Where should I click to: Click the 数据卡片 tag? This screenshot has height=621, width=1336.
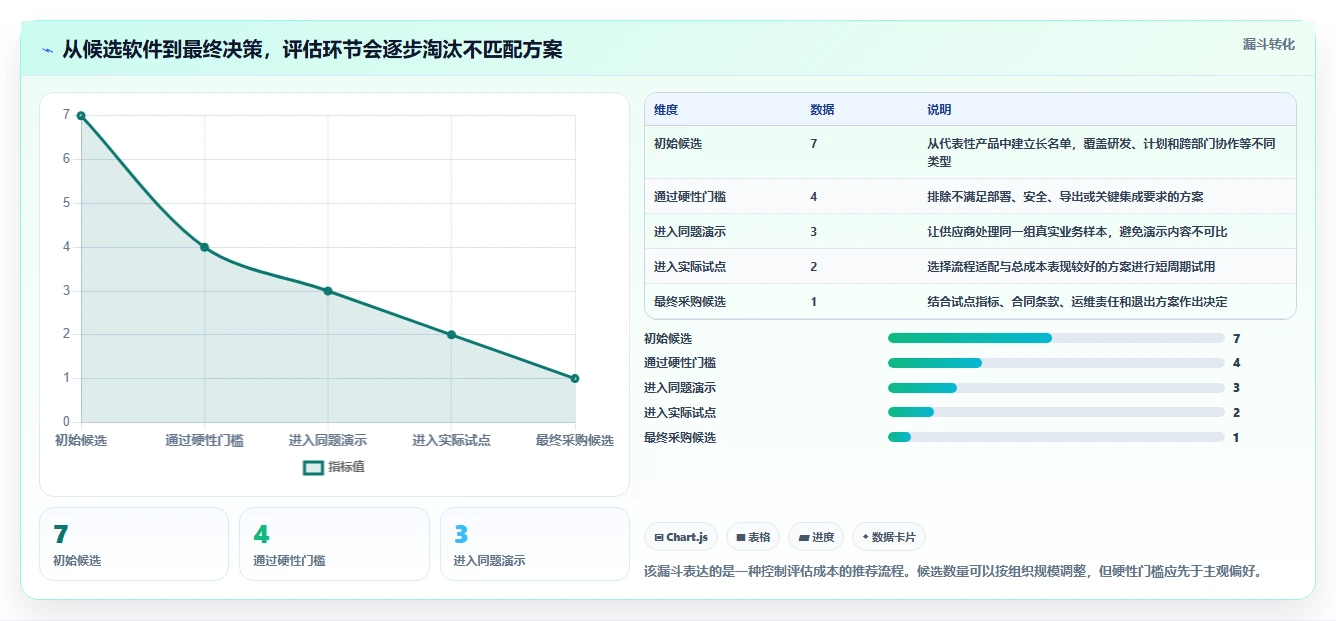tap(889, 537)
